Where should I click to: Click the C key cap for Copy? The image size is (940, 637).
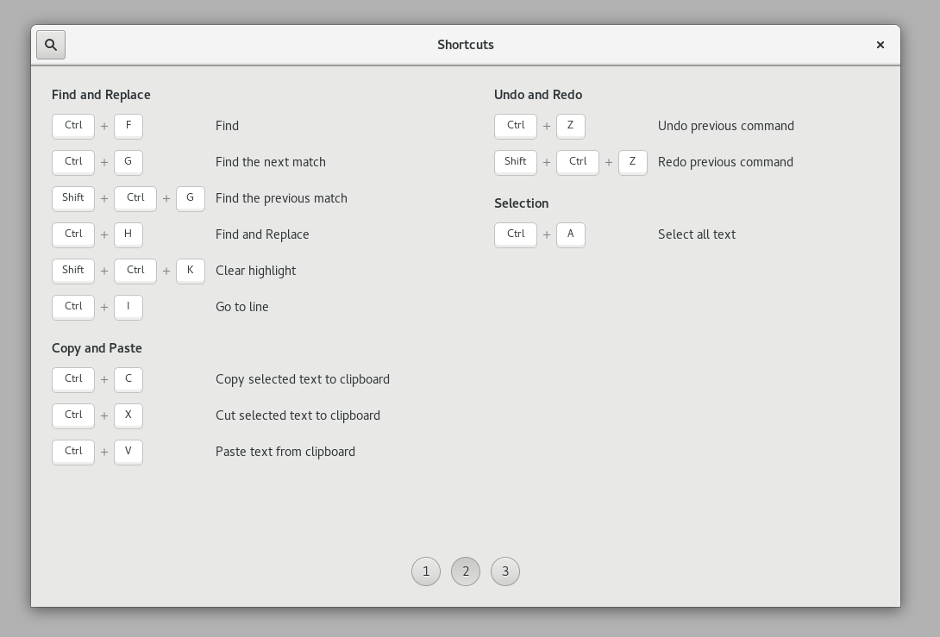128,380
